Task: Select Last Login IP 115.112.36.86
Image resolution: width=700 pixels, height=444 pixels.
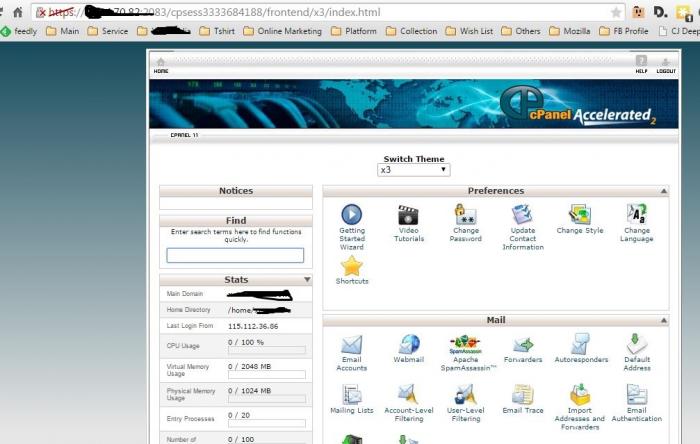Action: pos(253,326)
